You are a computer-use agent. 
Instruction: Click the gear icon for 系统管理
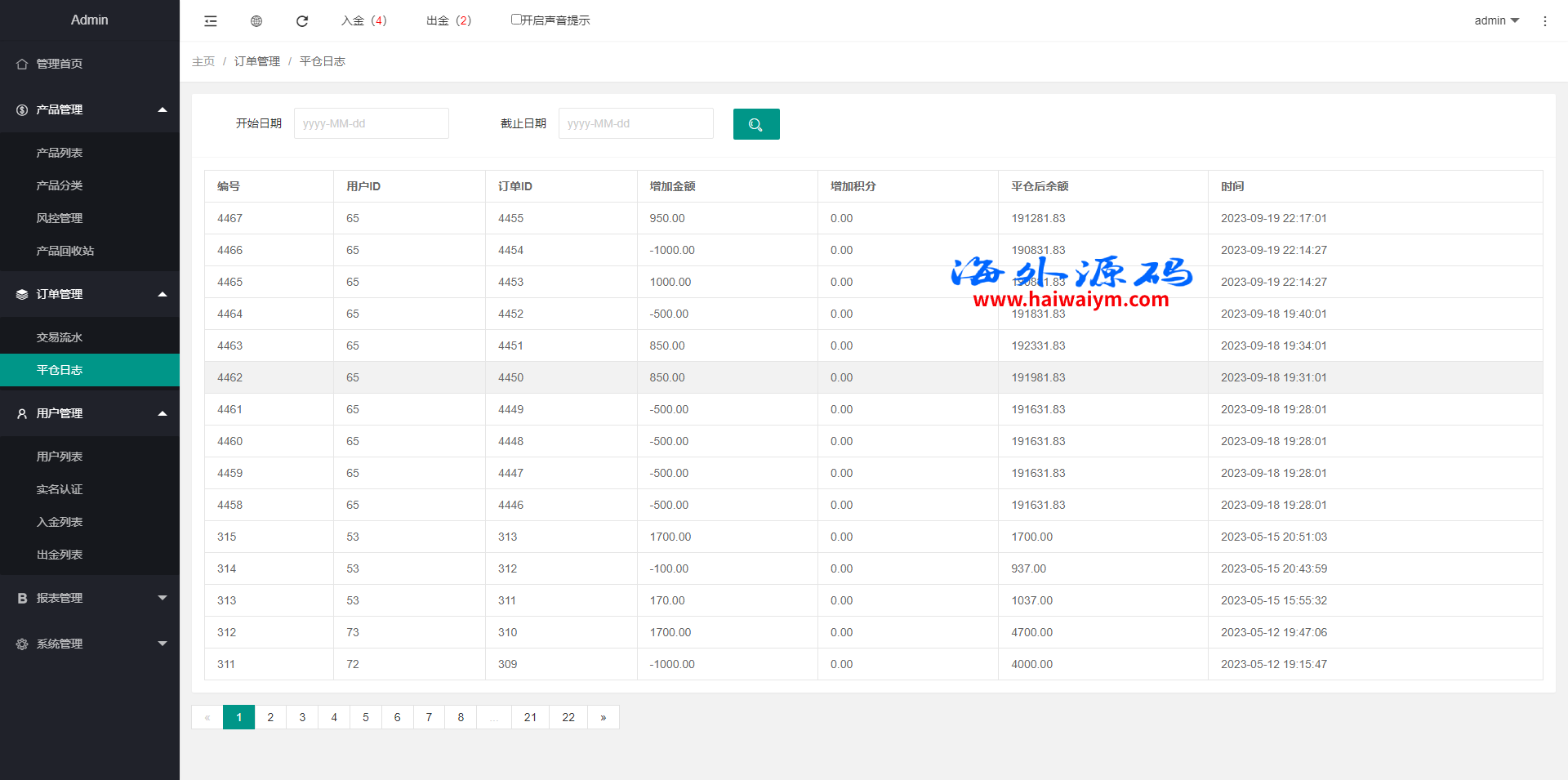tap(22, 644)
